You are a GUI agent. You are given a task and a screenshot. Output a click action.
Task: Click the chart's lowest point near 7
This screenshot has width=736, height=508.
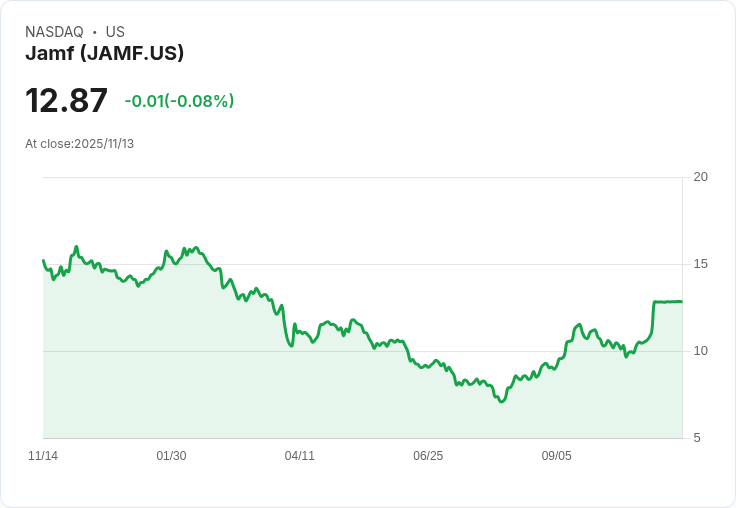501,401
